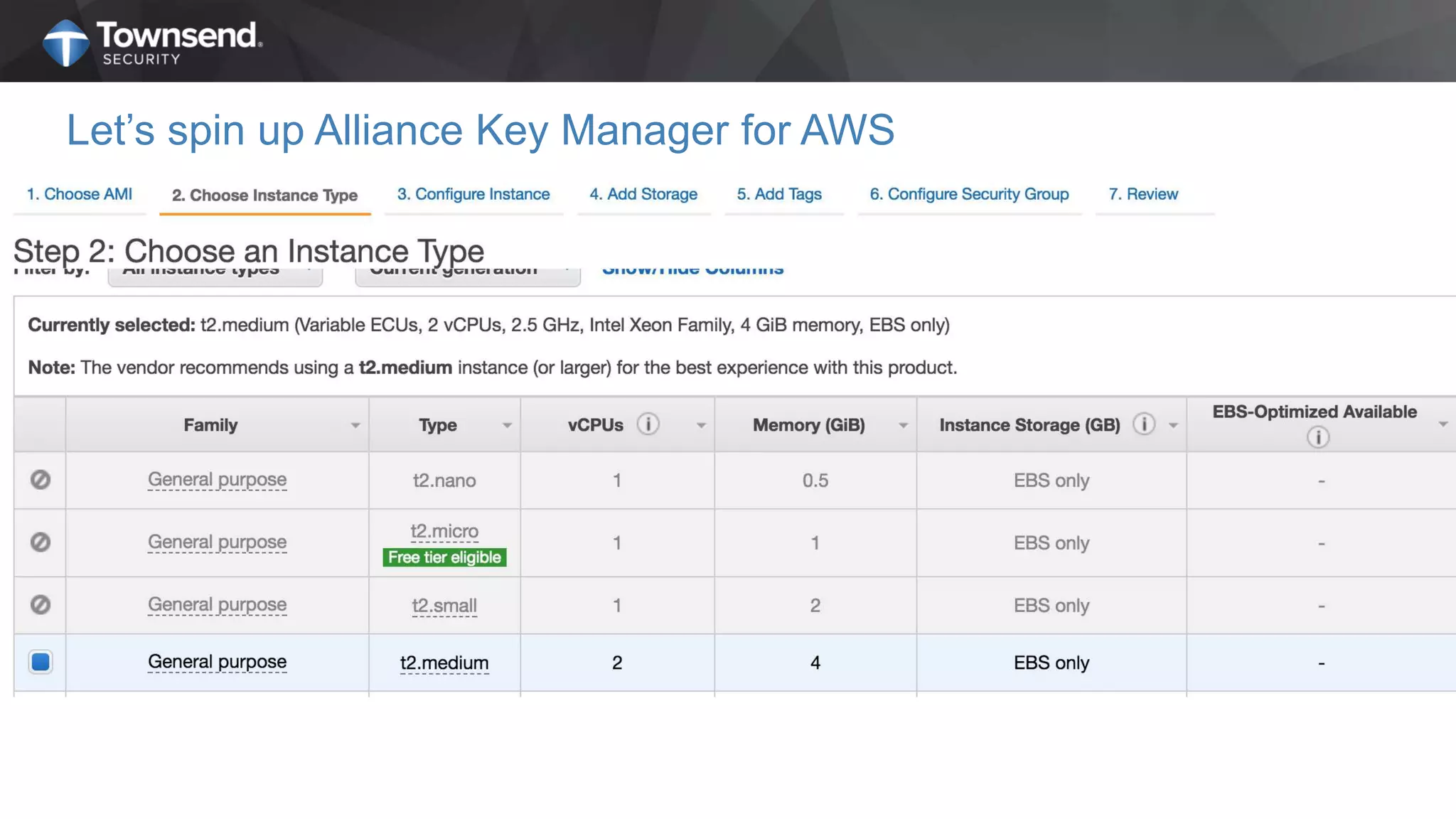Open the Instance Storage column sort dropdown
This screenshot has width=1456, height=819.
coord(1173,425)
